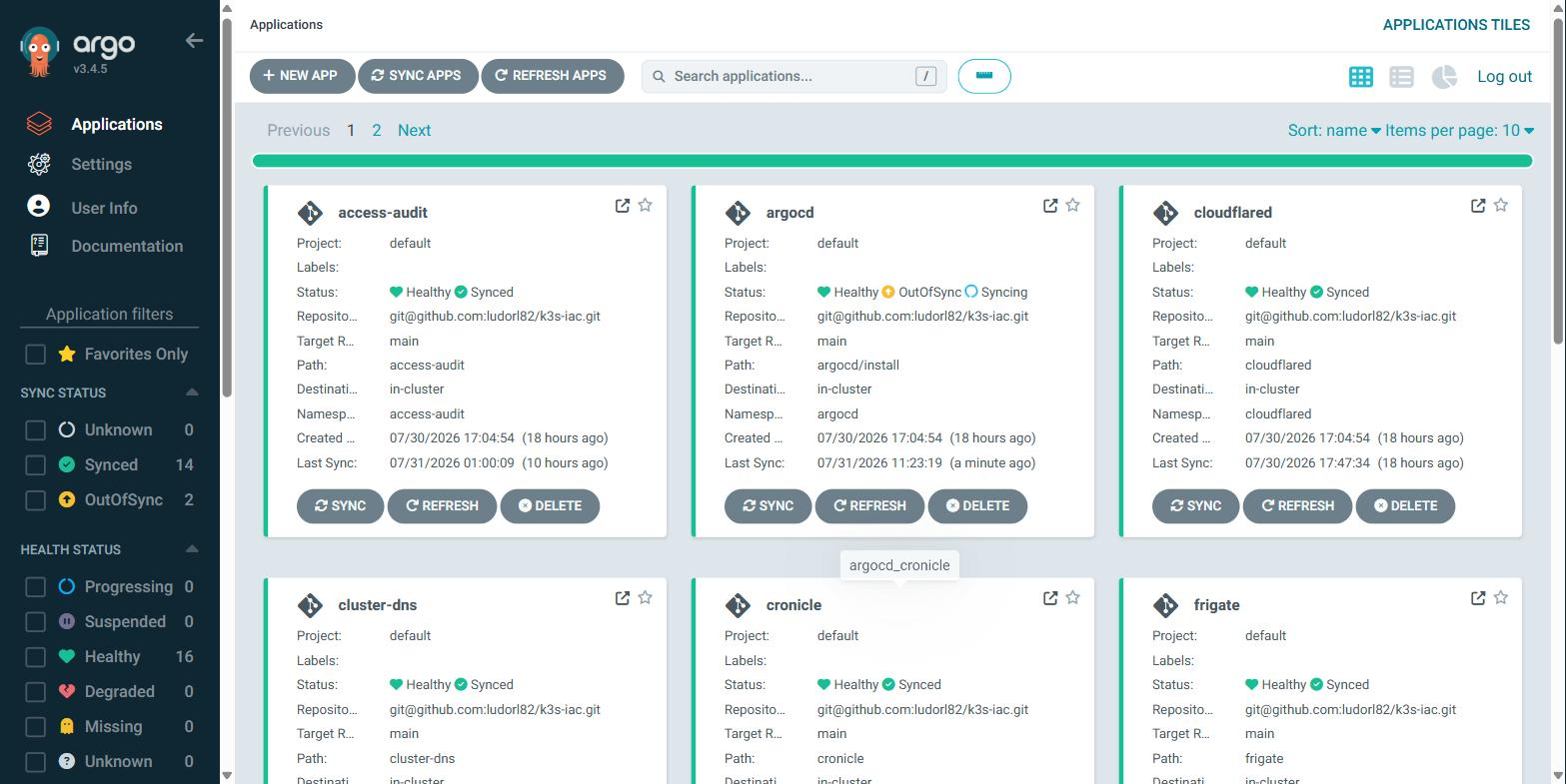Click REFRESH APPS button
Viewport: 1566px width, 784px height.
tap(552, 76)
